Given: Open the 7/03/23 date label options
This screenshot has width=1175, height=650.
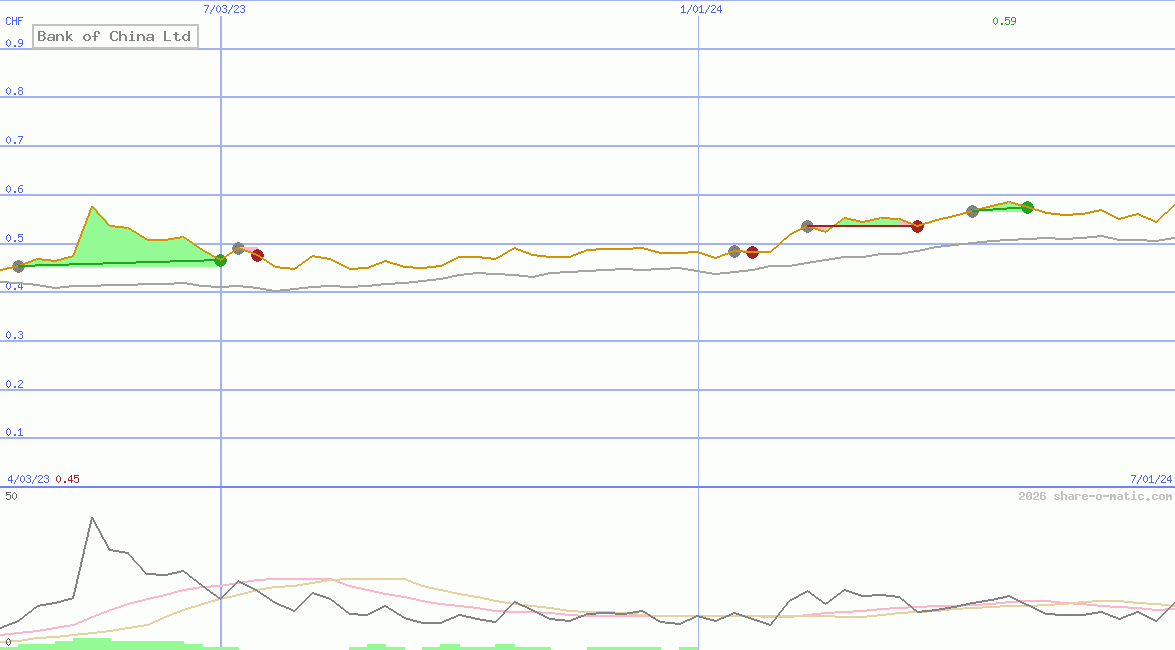Looking at the screenshot, I should point(221,10).
